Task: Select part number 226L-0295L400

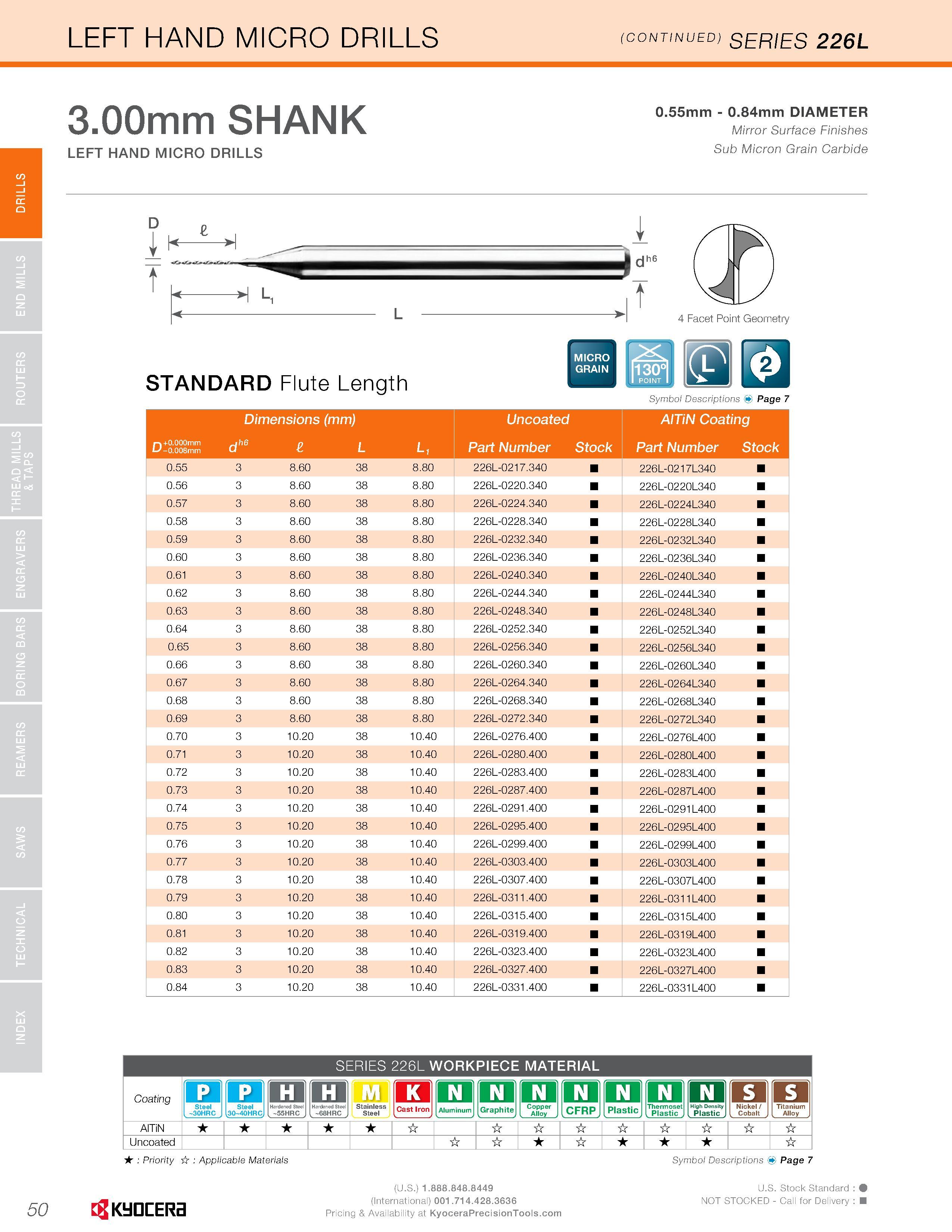Action: pos(677,827)
